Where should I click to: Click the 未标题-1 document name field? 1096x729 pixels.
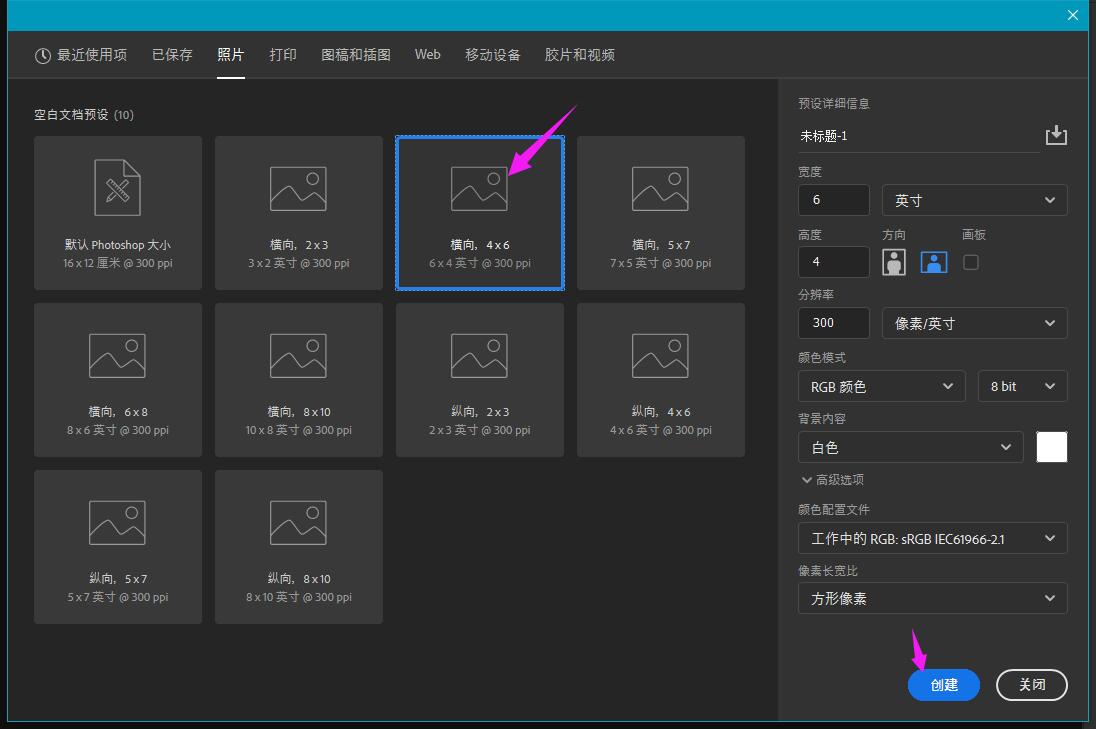[x=918, y=136]
